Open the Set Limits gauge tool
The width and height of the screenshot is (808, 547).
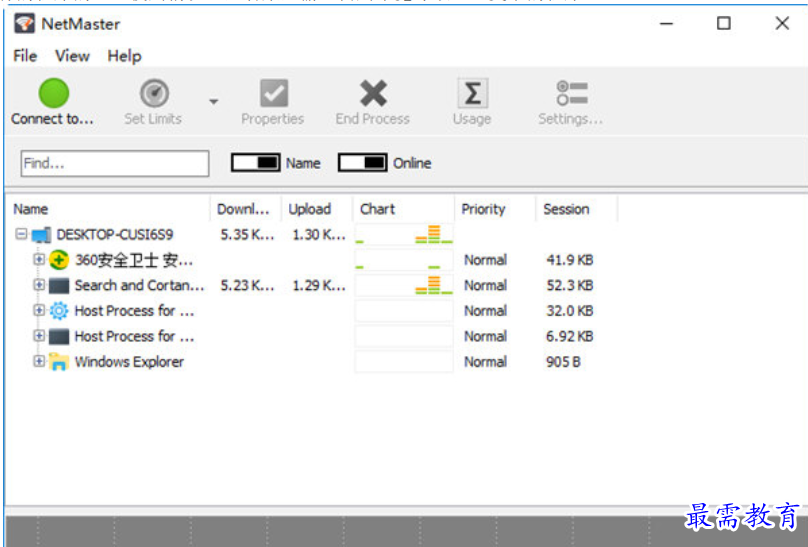pyautogui.click(x=154, y=93)
